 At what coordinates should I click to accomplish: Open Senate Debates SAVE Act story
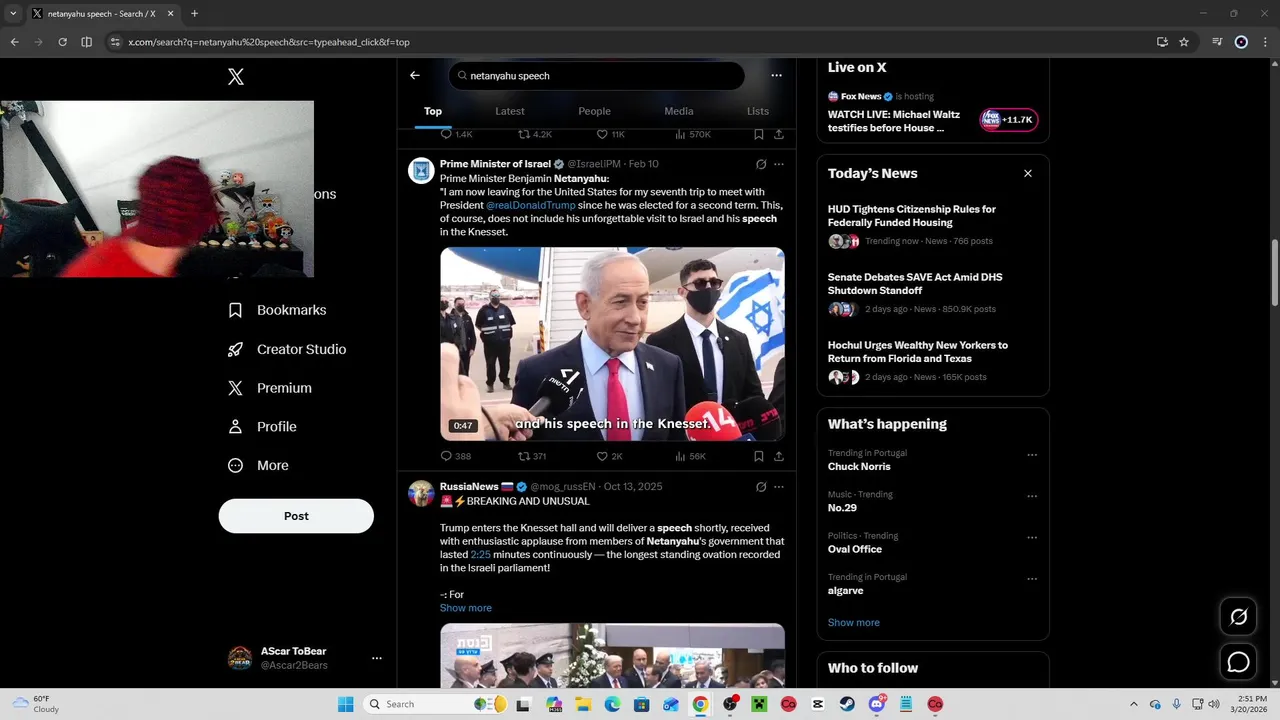click(915, 284)
